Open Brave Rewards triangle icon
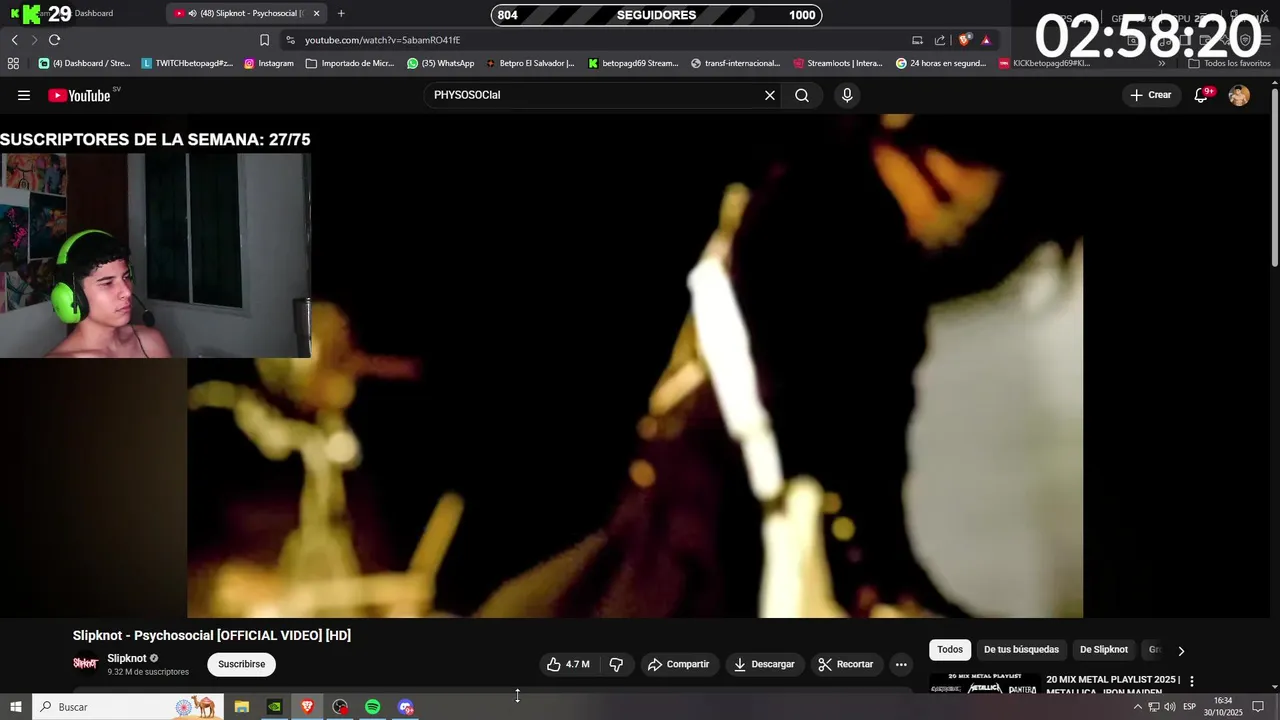 (x=986, y=40)
